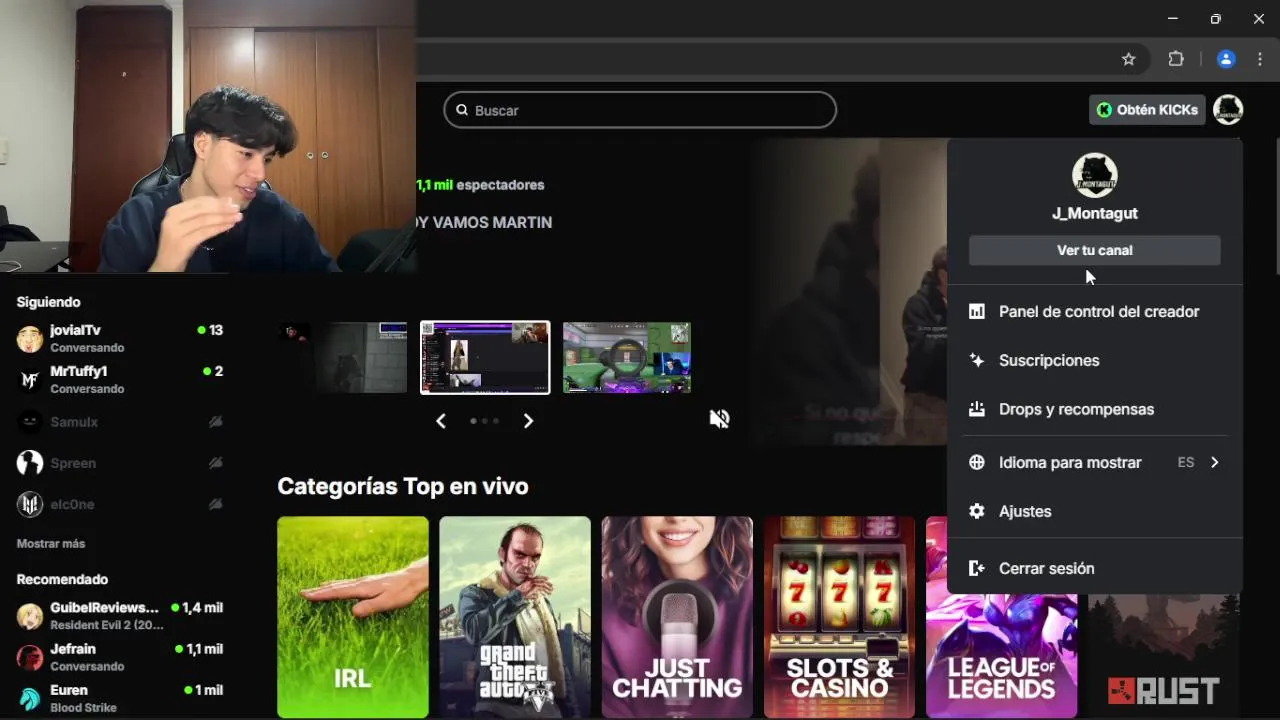Viewport: 1280px width, 720px height.
Task: Open the Slots & Casino category
Action: 839,617
